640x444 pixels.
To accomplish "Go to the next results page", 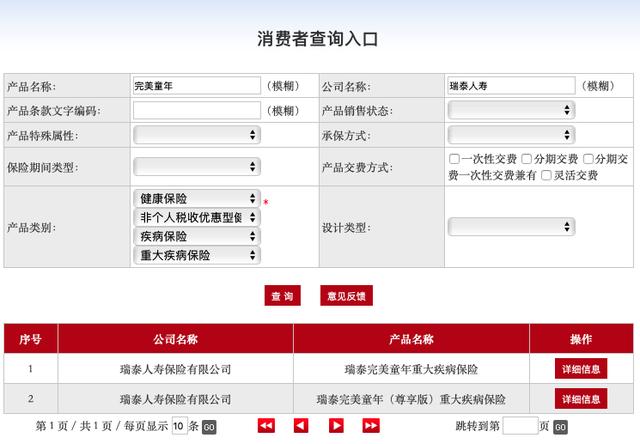I will pos(336,426).
